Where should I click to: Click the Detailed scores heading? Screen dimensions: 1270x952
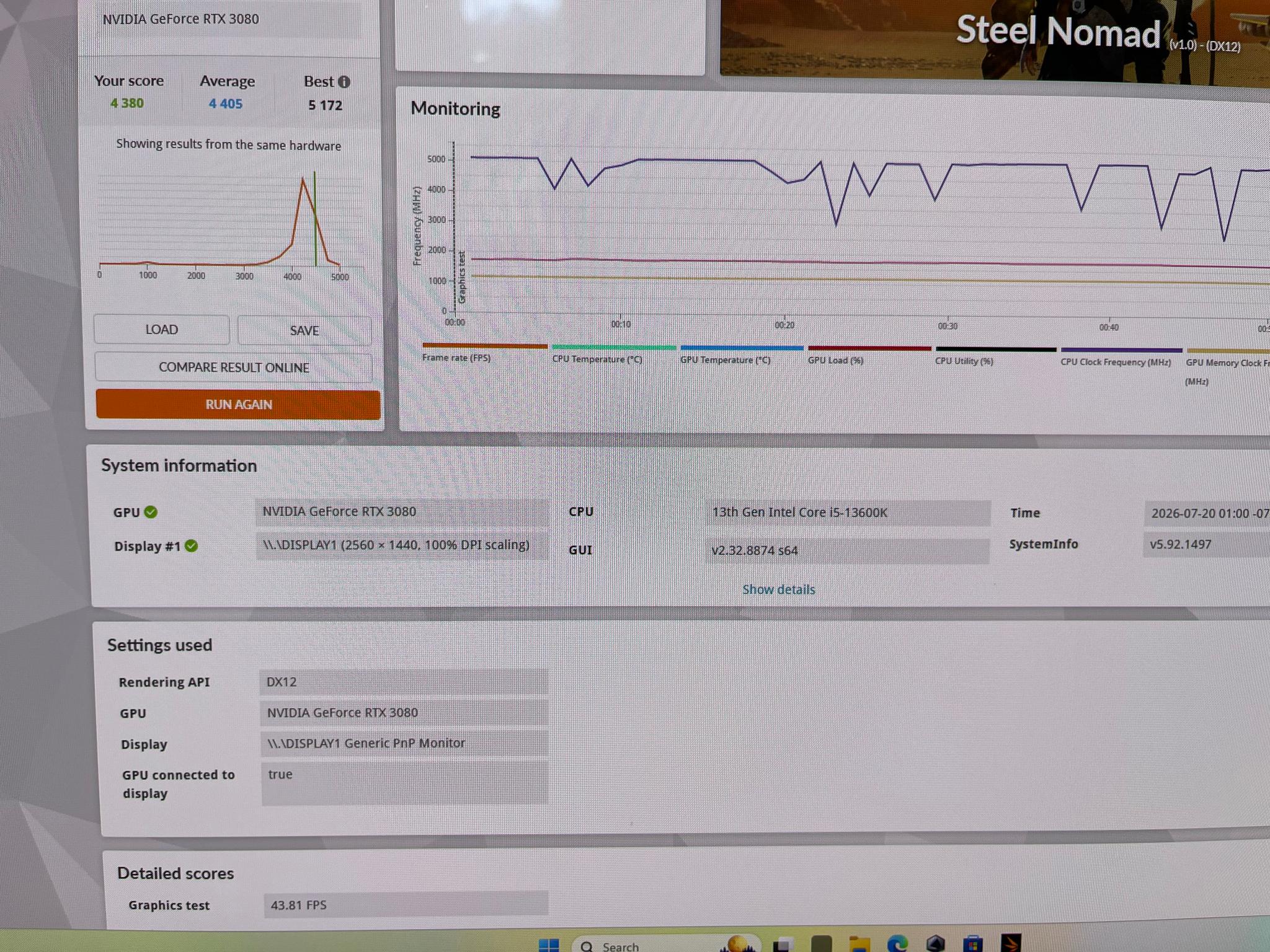coord(175,873)
